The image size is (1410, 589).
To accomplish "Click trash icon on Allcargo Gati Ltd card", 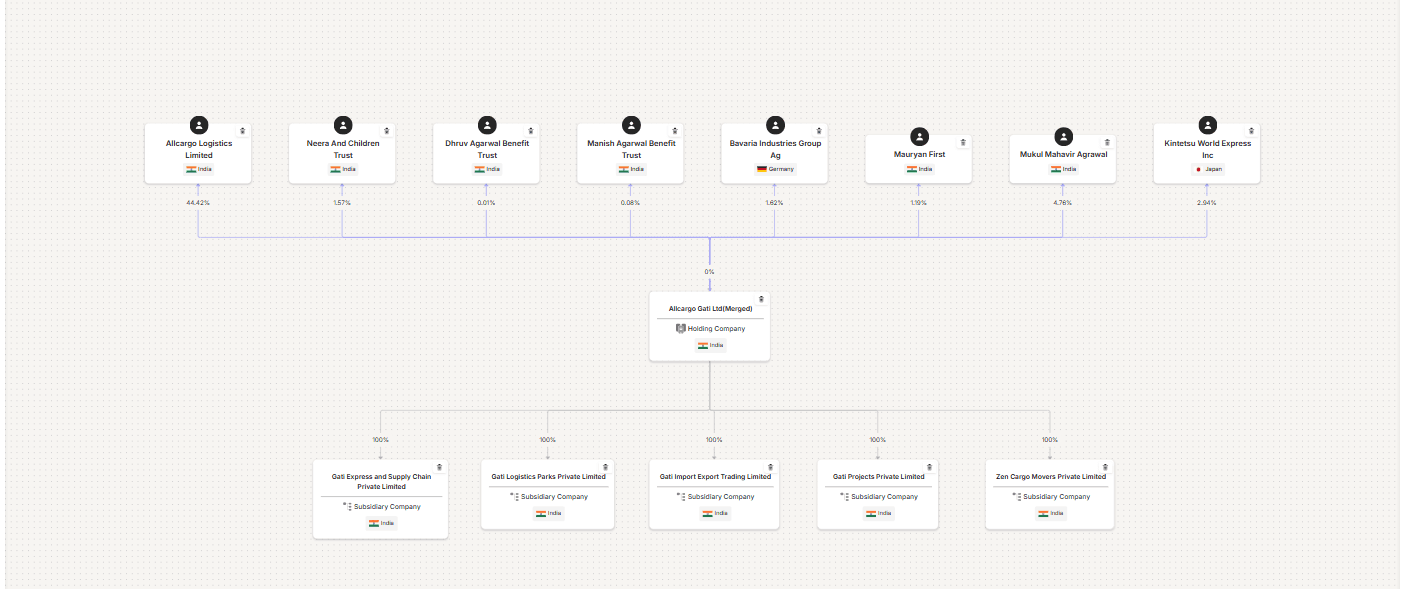I will pyautogui.click(x=761, y=299).
